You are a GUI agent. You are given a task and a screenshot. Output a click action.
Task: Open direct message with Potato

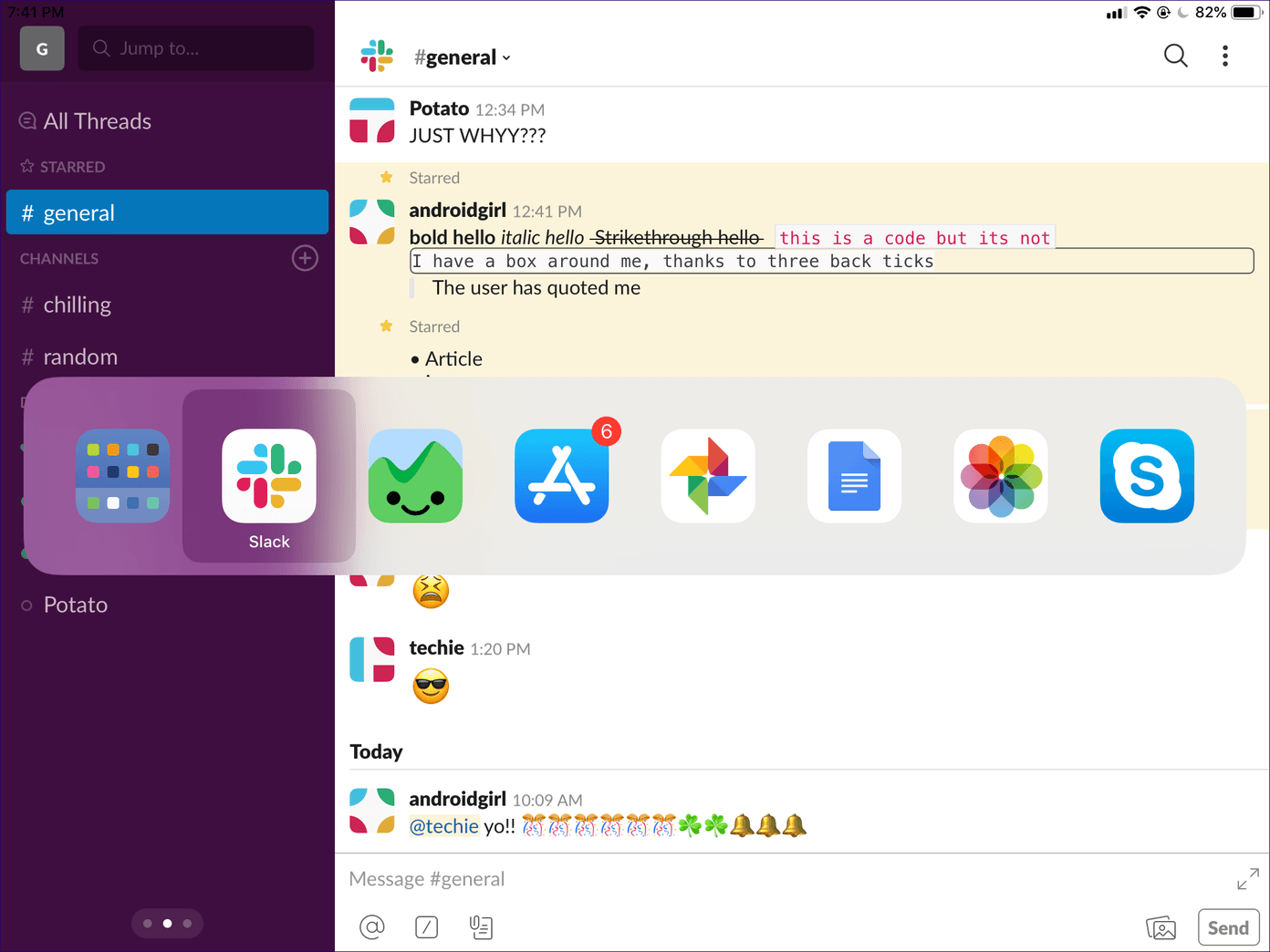click(65, 605)
